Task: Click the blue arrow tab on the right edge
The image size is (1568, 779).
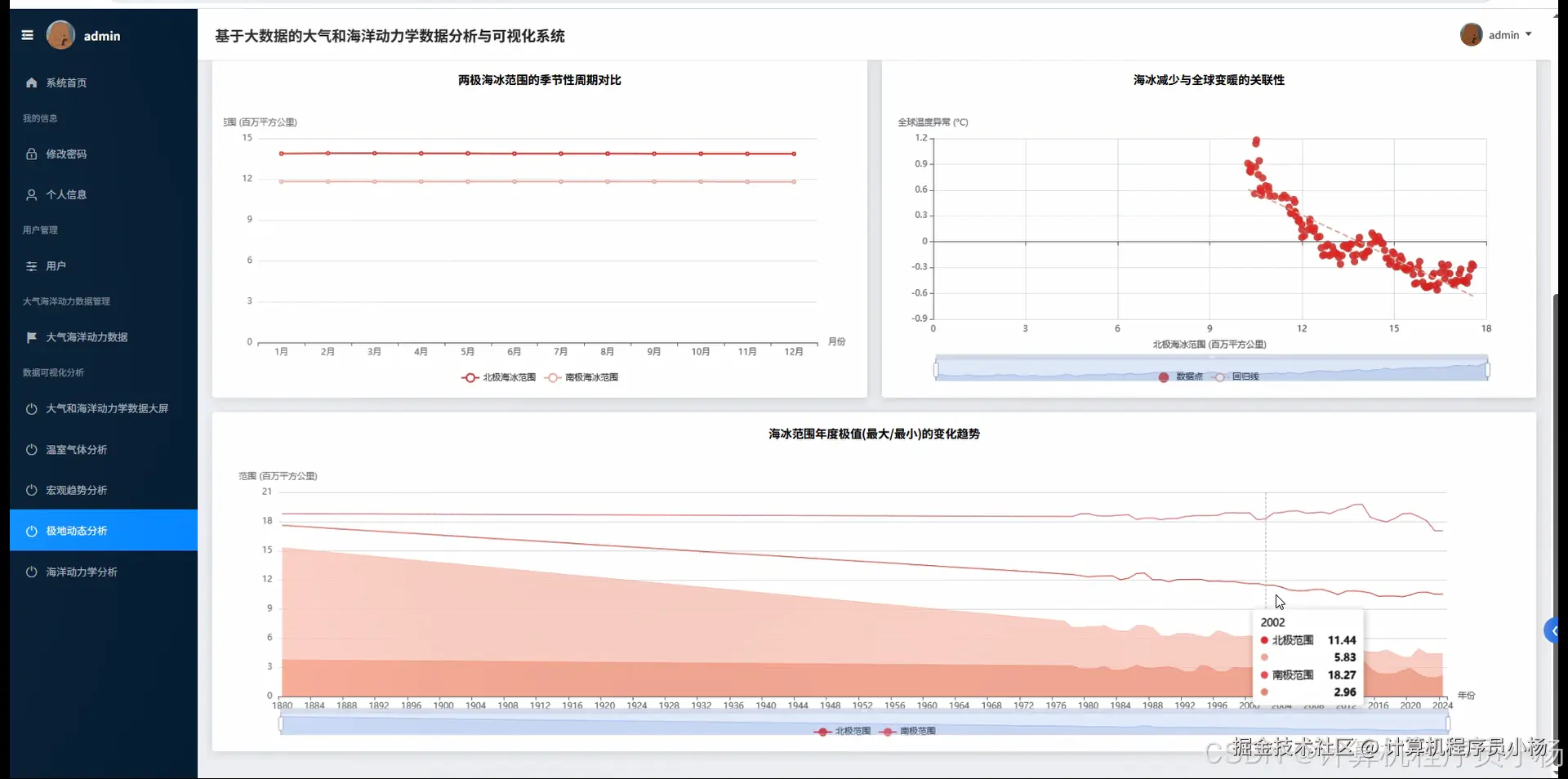Action: click(1552, 630)
